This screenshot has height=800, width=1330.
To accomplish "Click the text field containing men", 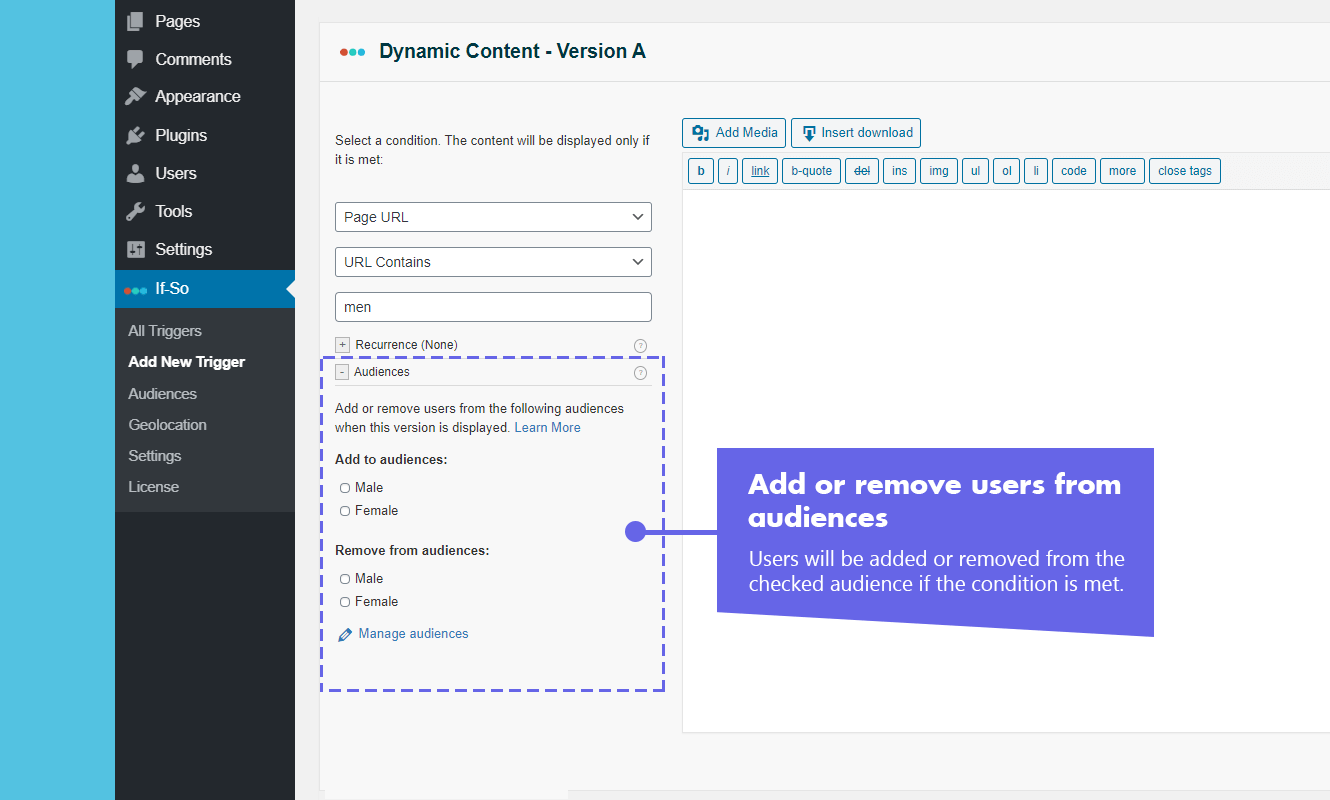I will (x=493, y=307).
